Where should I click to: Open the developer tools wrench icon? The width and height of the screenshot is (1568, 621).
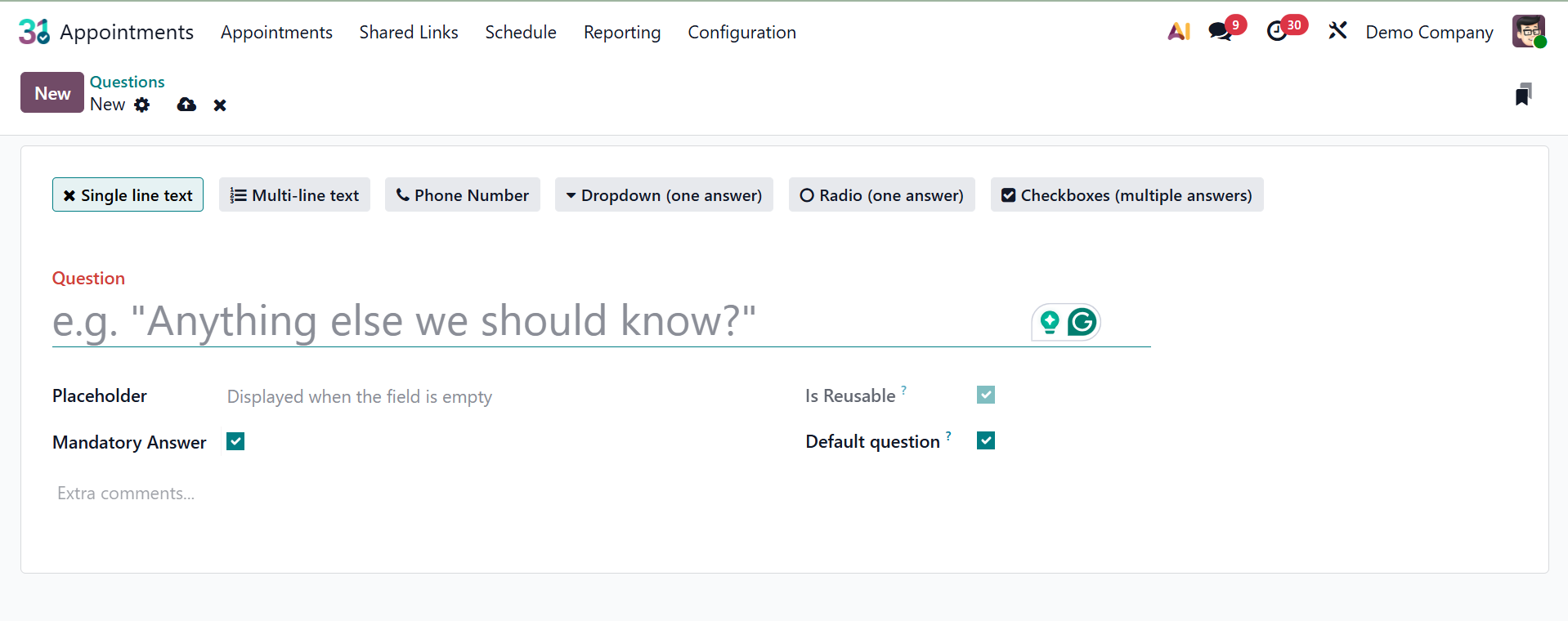pos(1337,31)
